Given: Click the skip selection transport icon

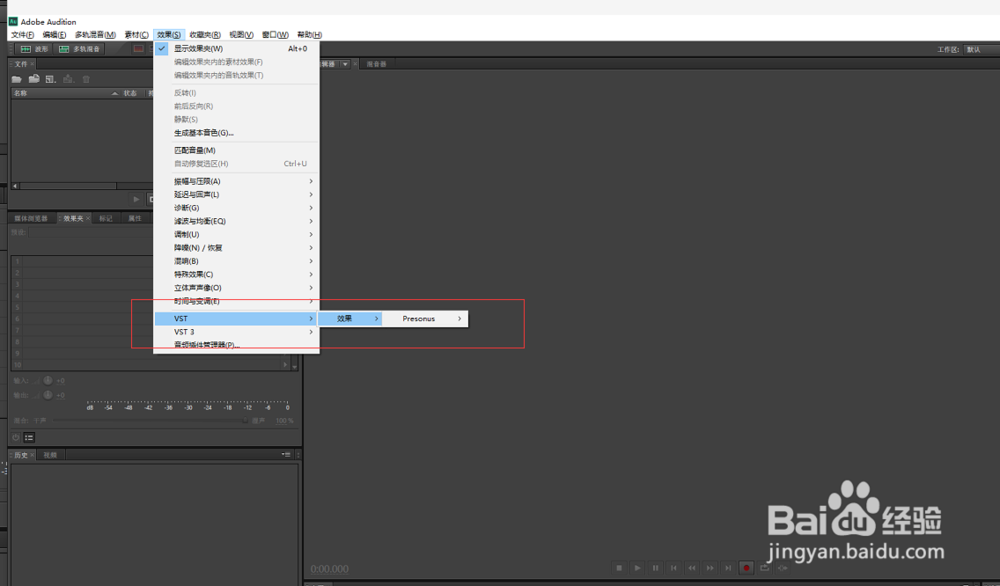Looking at the screenshot, I should click(783, 568).
